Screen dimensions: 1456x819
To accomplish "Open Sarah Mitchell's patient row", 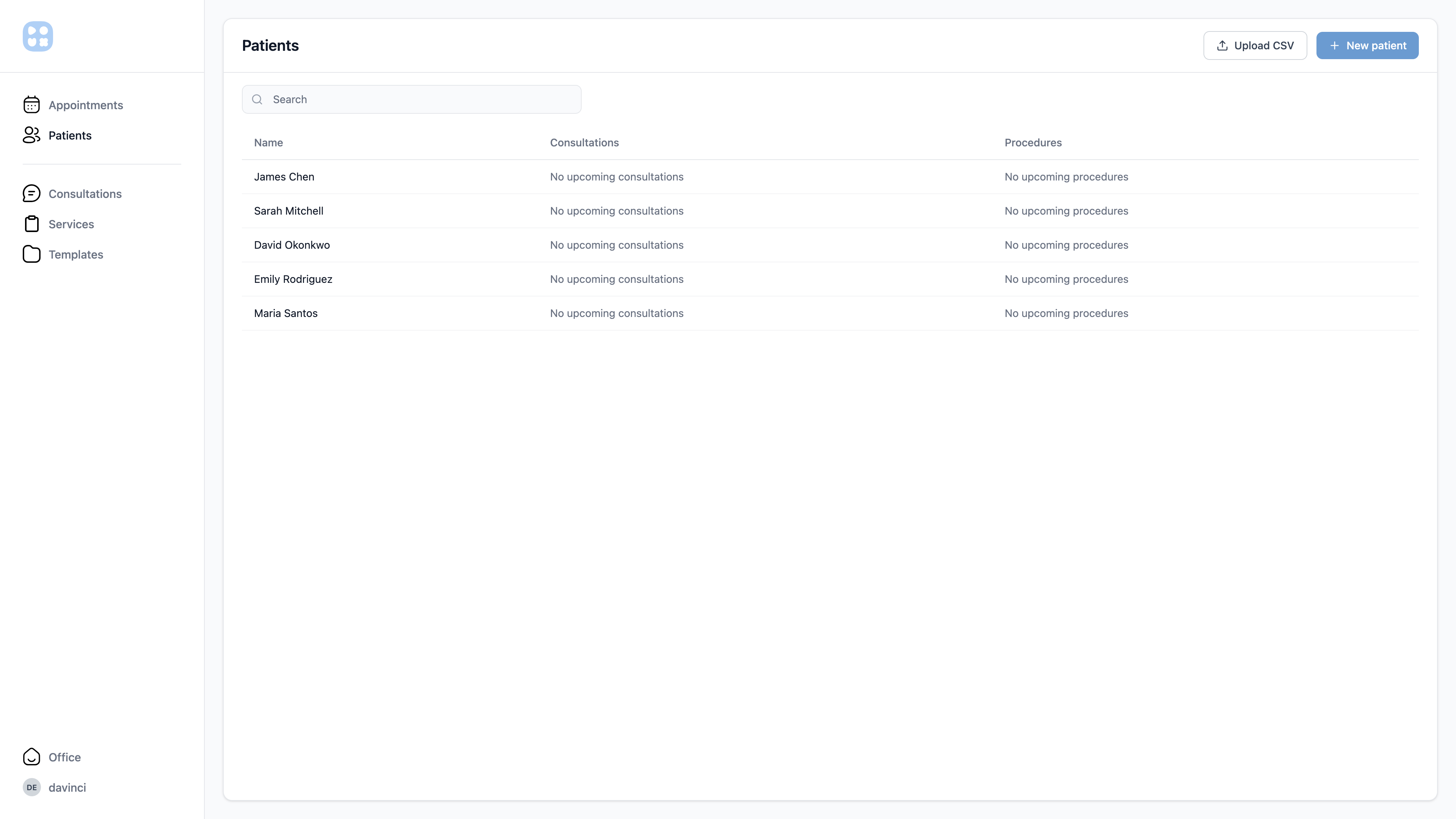I will click(x=288, y=211).
